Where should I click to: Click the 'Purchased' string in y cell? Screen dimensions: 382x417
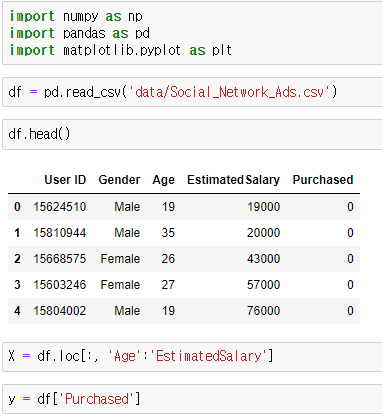97,399
